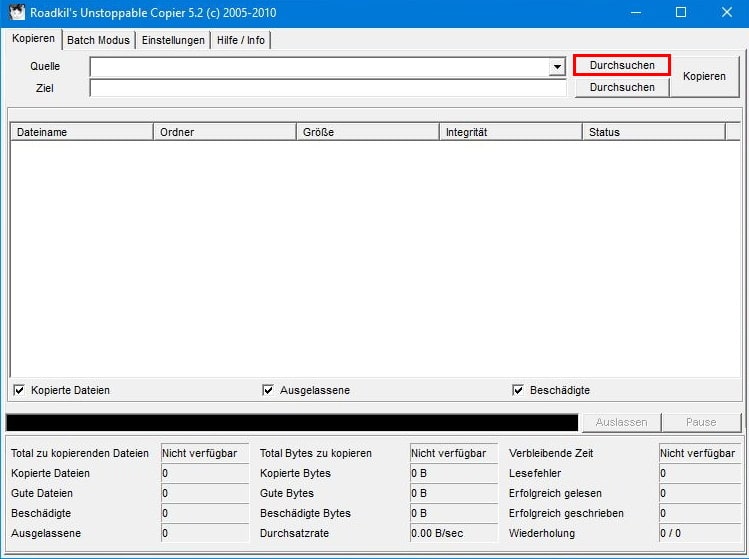Browse for source with Quelle Durchsuchen
Screen dimensions: 749x559
point(622,65)
